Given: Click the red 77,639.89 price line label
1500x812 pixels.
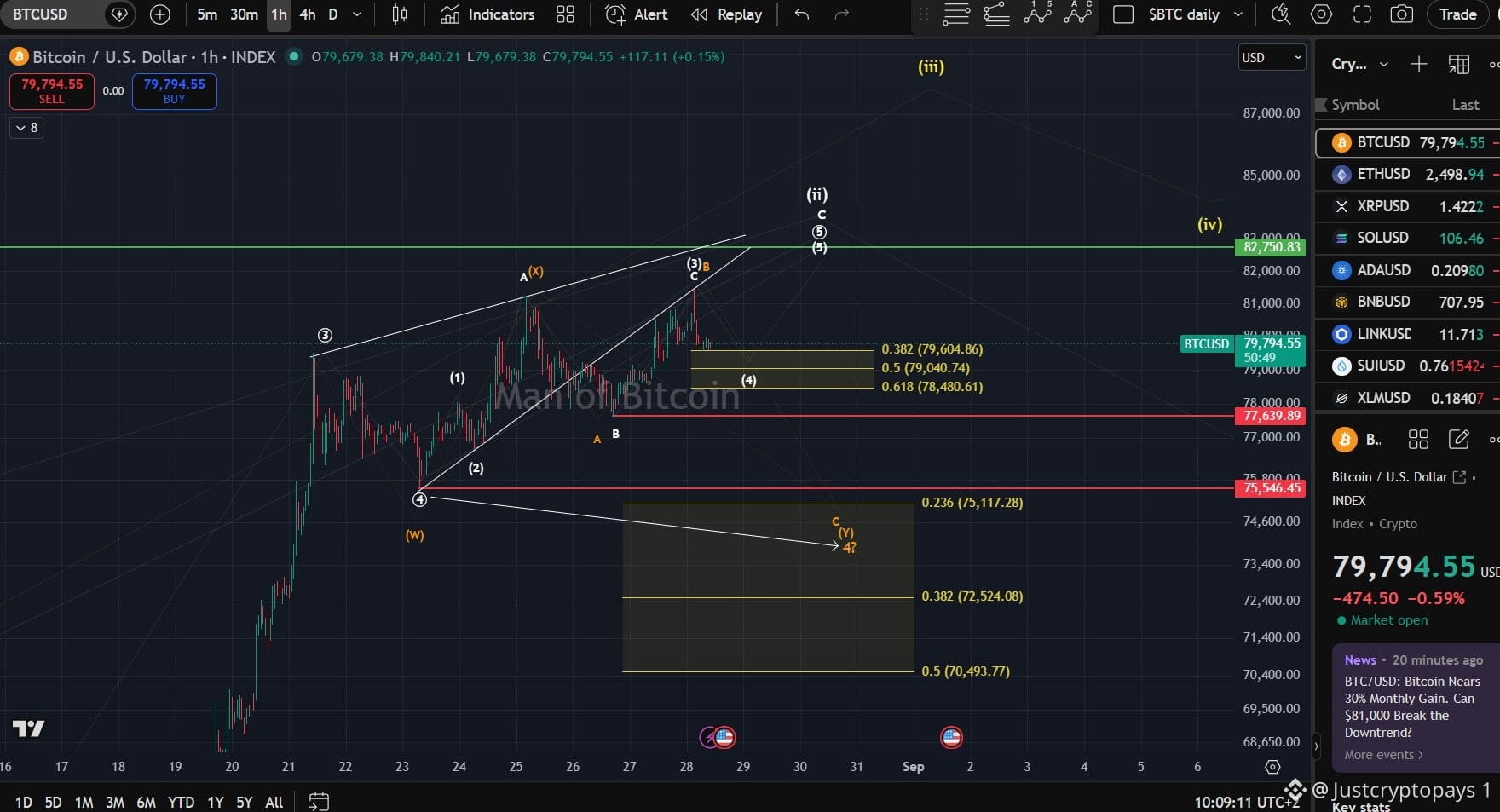Looking at the screenshot, I should click(1272, 416).
